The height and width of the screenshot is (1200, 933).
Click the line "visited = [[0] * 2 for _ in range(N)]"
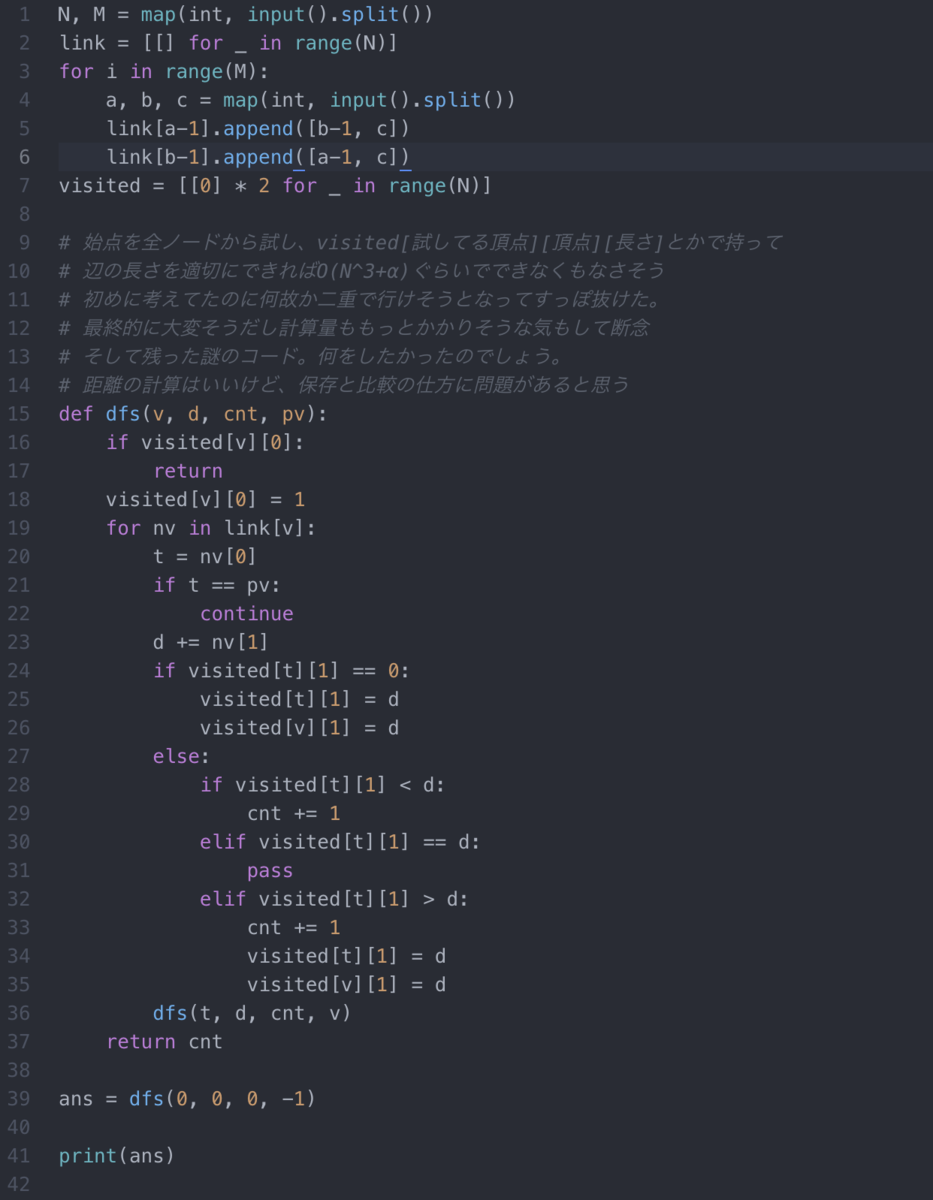click(275, 186)
